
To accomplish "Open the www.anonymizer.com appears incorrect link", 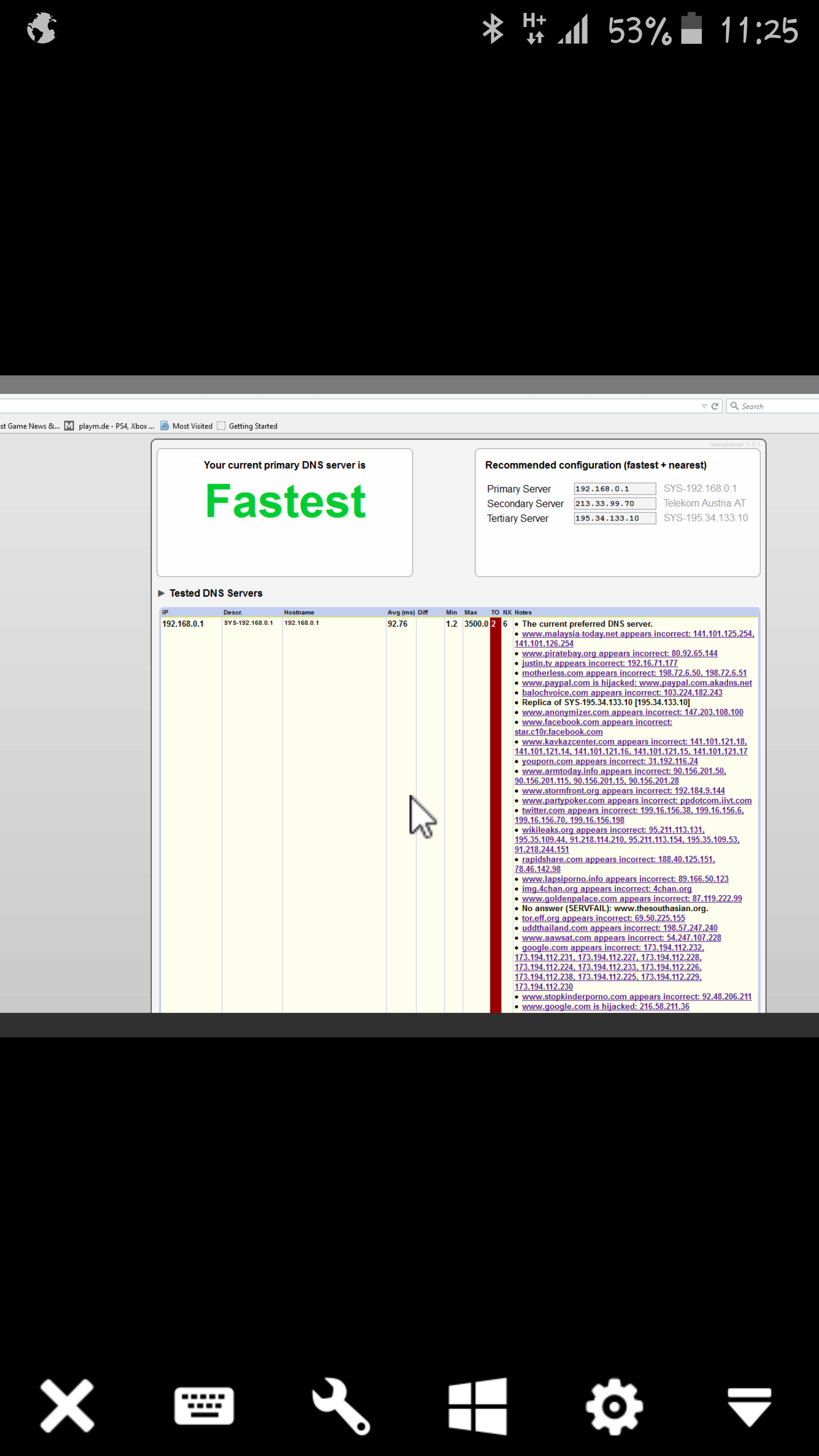I will click(632, 712).
